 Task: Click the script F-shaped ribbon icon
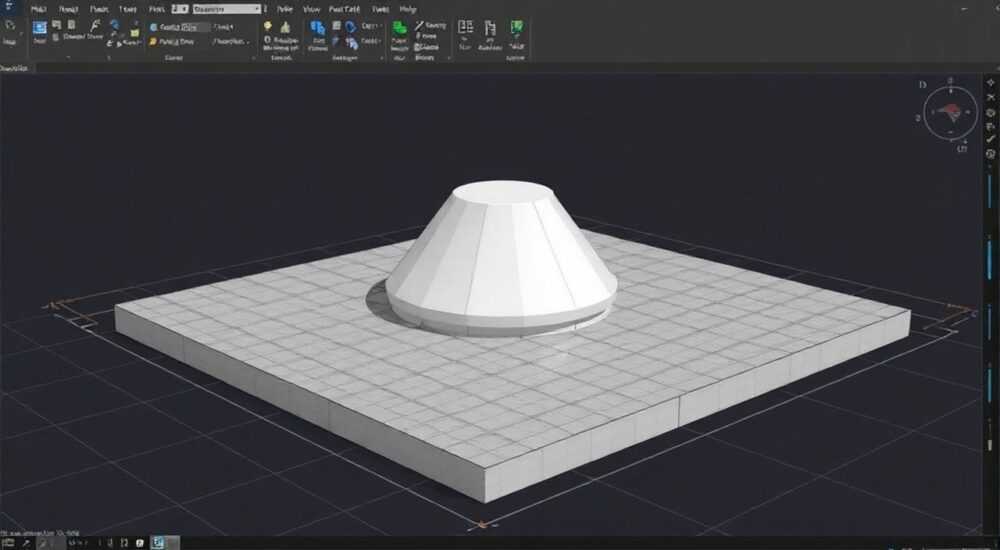click(x=95, y=26)
